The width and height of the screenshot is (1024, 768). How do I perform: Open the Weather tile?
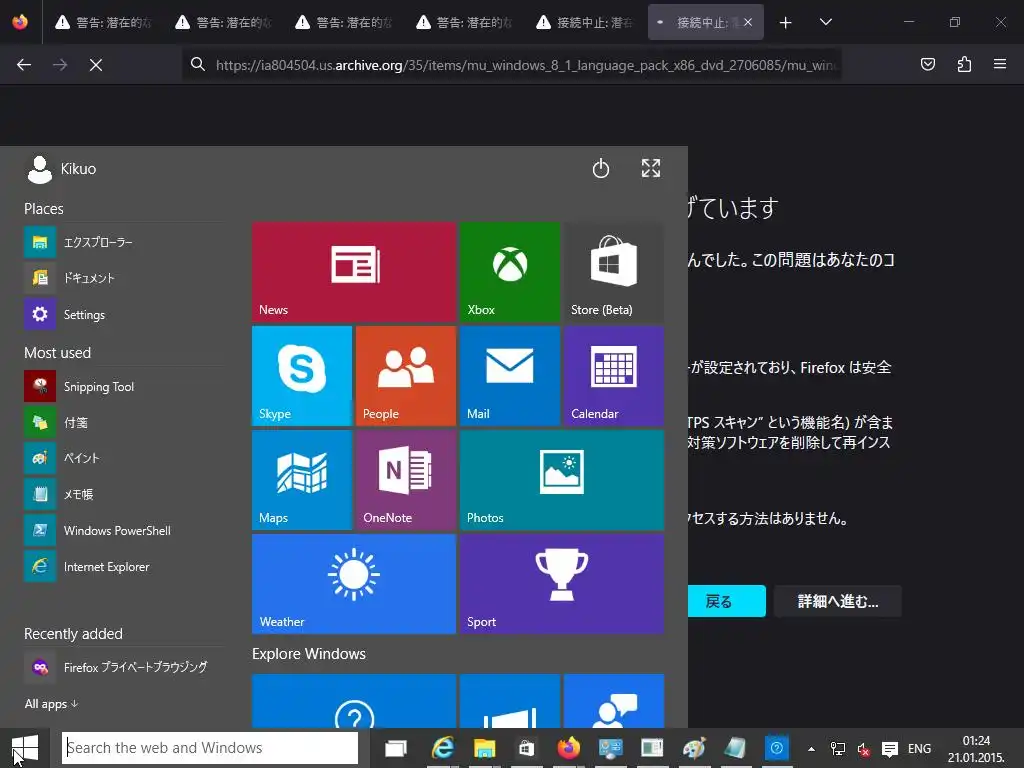353,583
